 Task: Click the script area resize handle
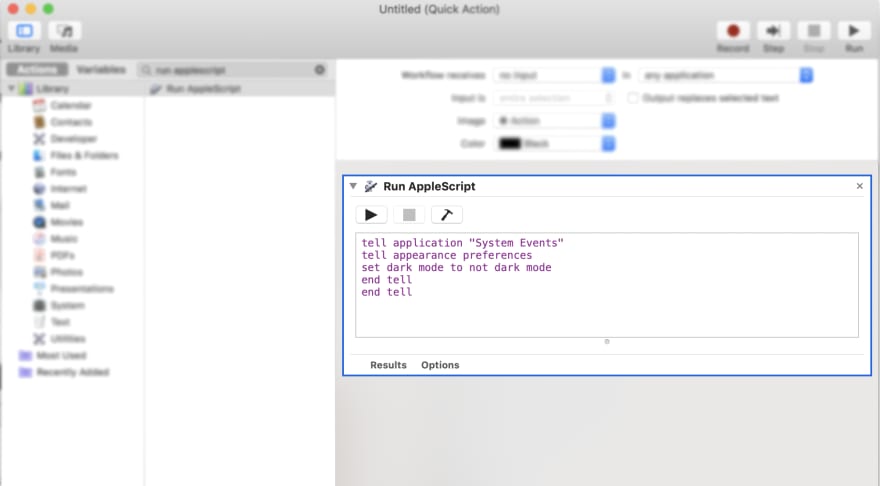[607, 341]
